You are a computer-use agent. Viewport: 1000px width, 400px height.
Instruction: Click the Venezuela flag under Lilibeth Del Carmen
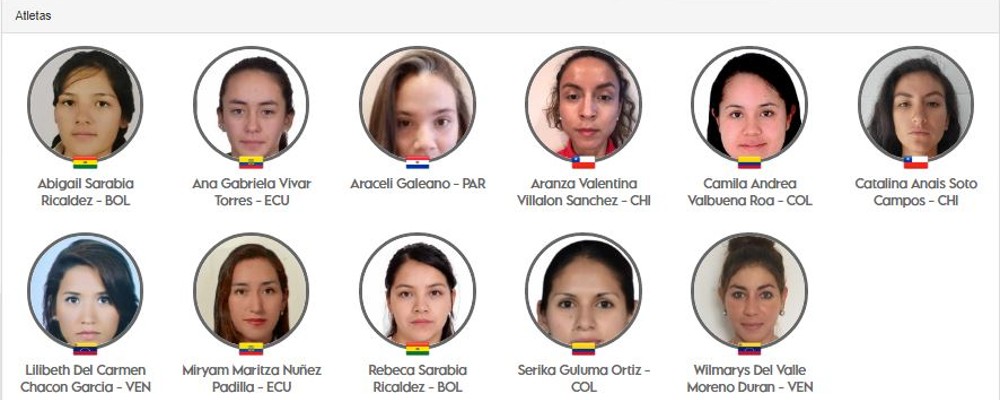click(85, 349)
